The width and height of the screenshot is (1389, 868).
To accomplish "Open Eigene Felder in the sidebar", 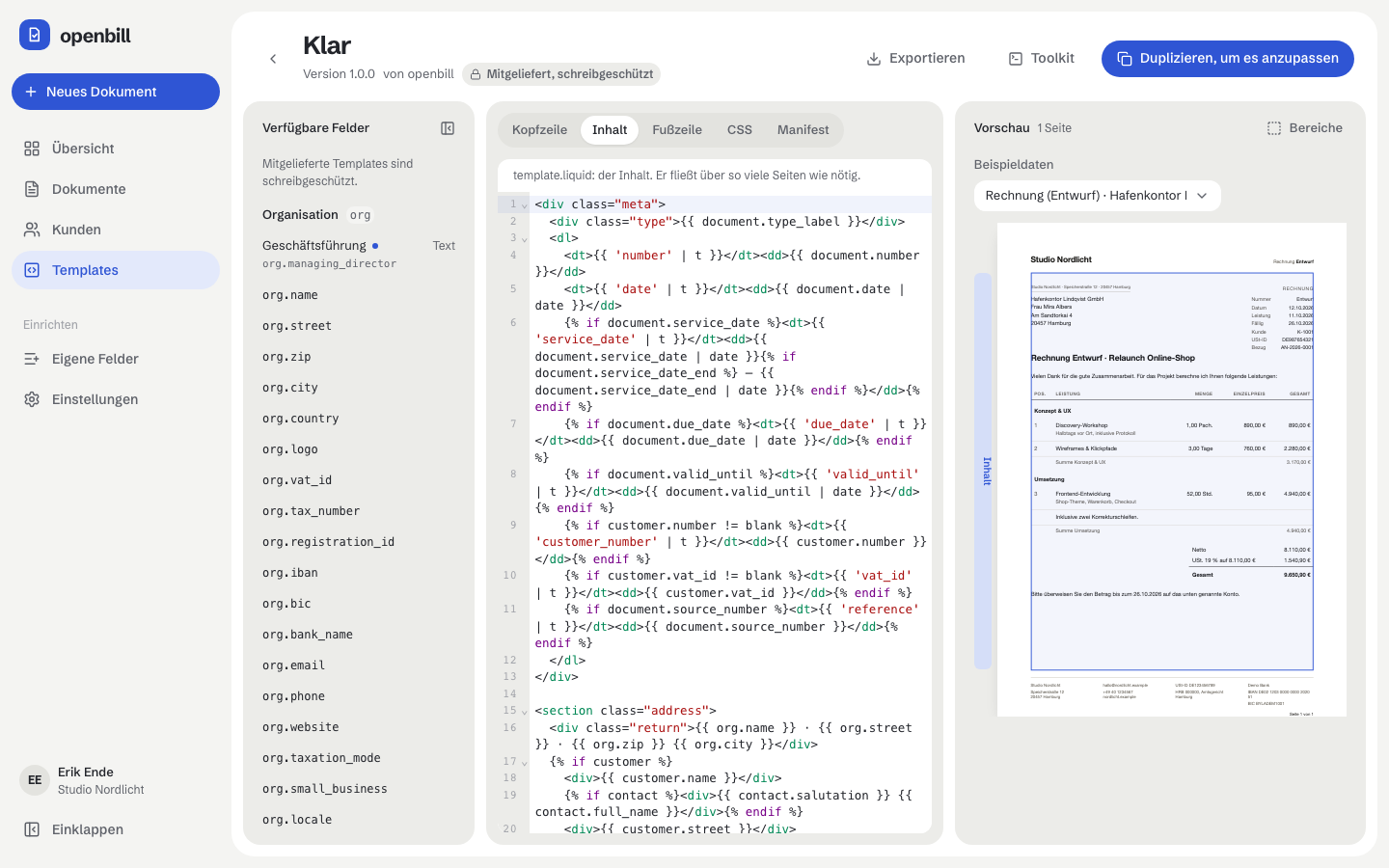I will pyautogui.click(x=116, y=359).
